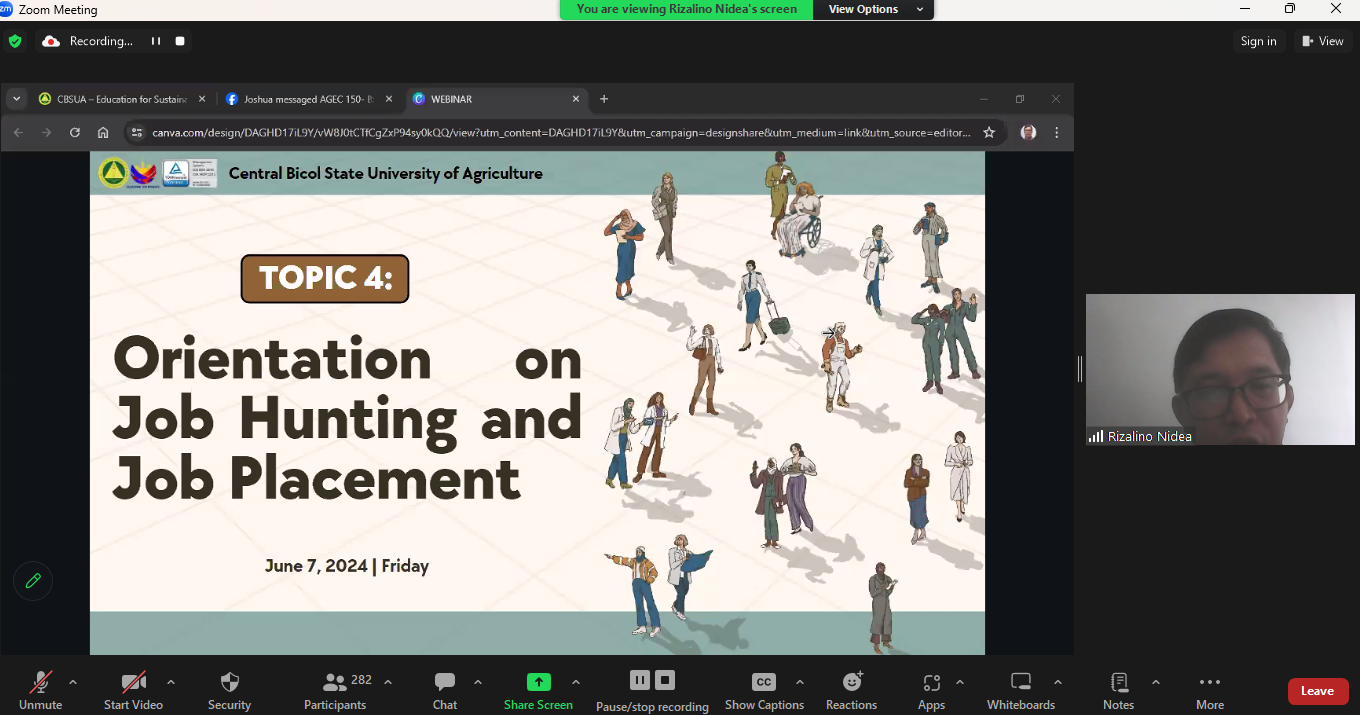Image resolution: width=1360 pixels, height=715 pixels.
Task: Click the red Leave button
Action: click(x=1317, y=691)
